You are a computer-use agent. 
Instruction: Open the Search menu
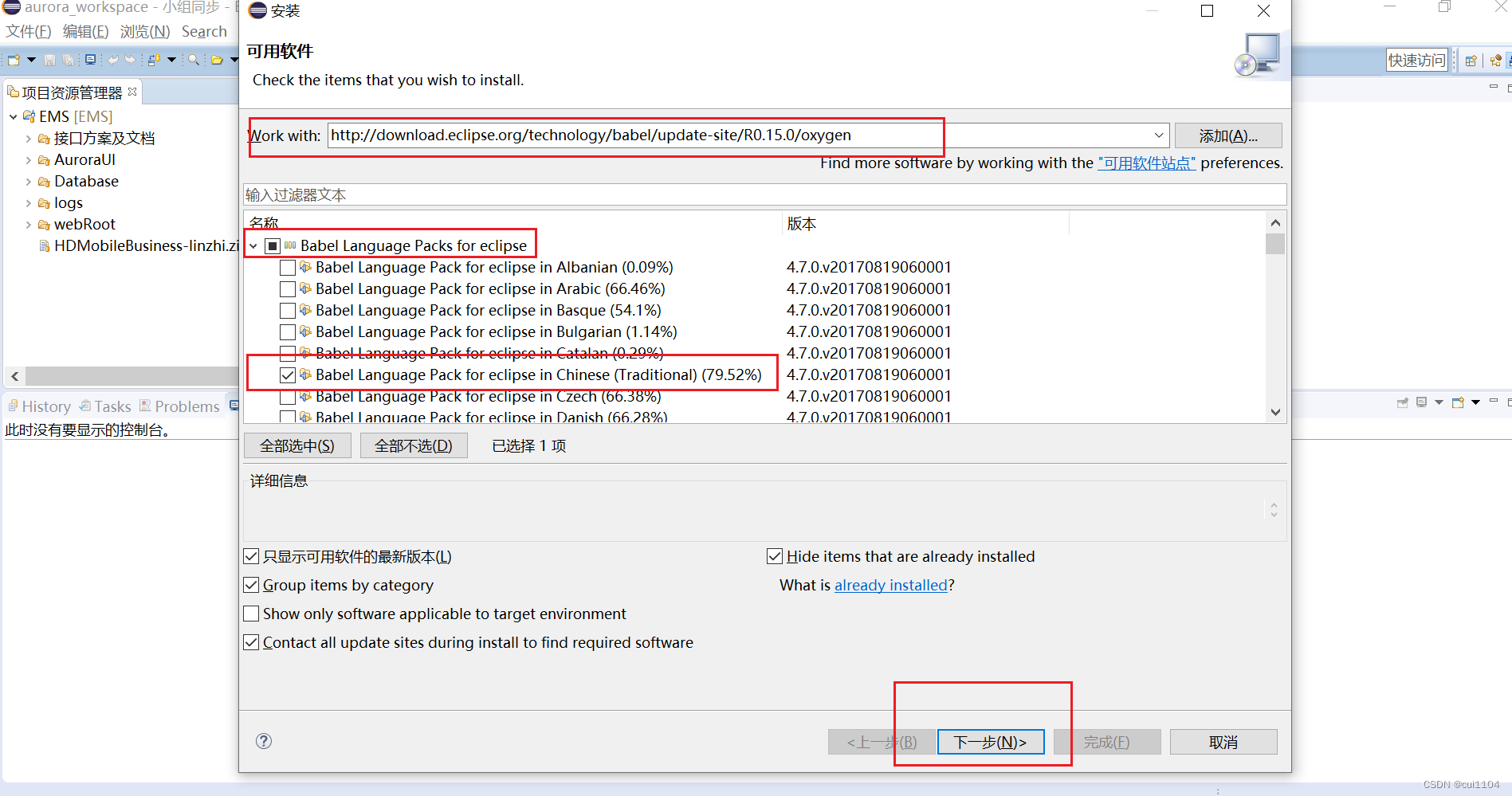click(x=204, y=32)
